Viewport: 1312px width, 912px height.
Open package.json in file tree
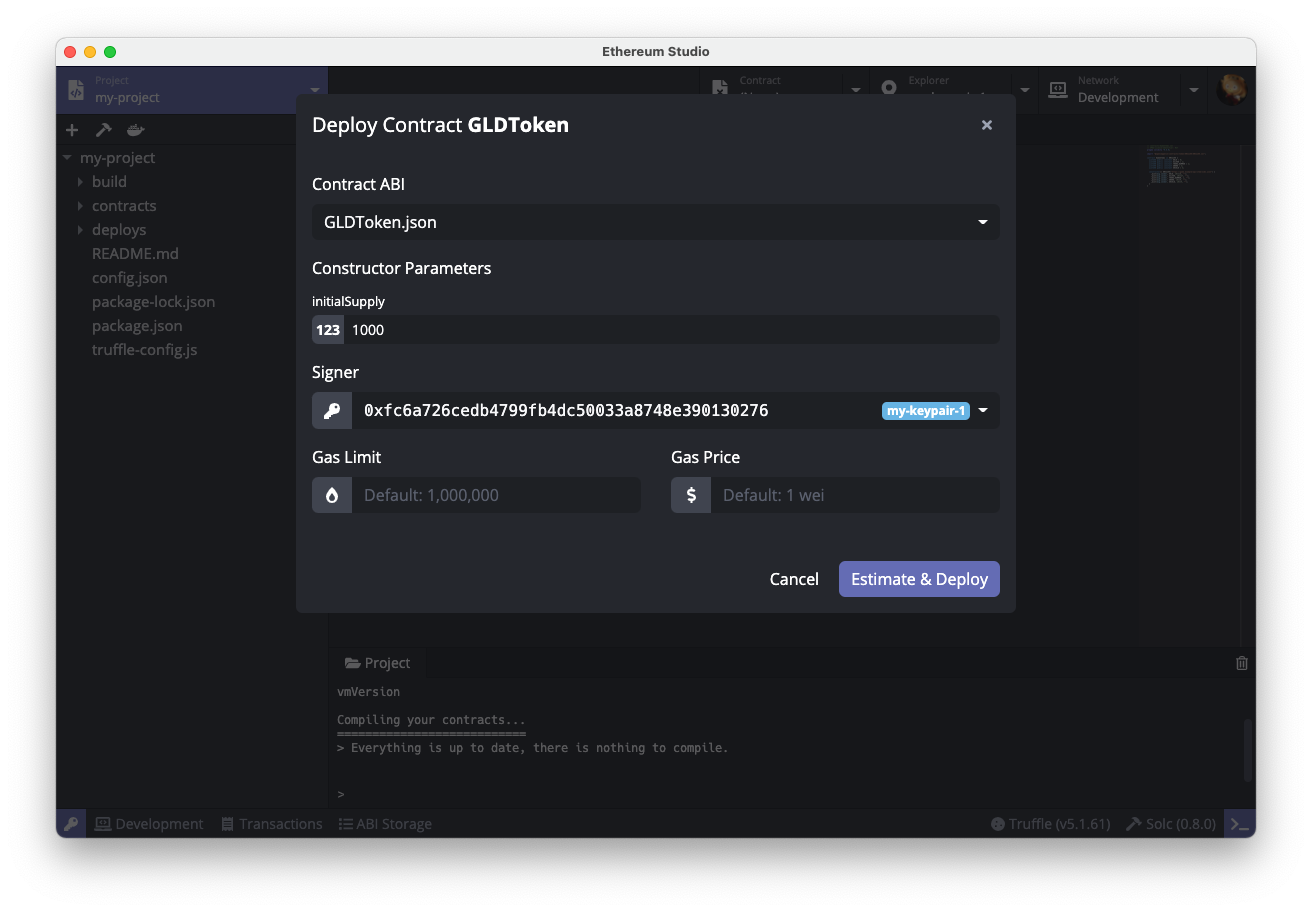[137, 326]
